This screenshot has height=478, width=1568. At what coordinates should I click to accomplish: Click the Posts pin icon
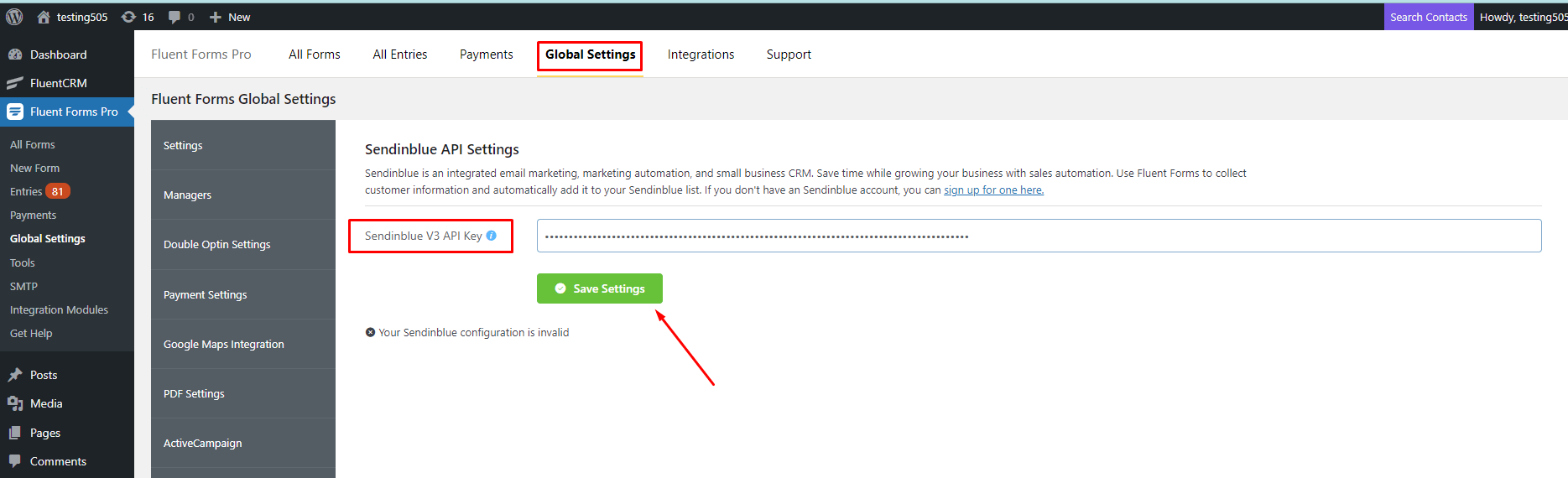(15, 375)
